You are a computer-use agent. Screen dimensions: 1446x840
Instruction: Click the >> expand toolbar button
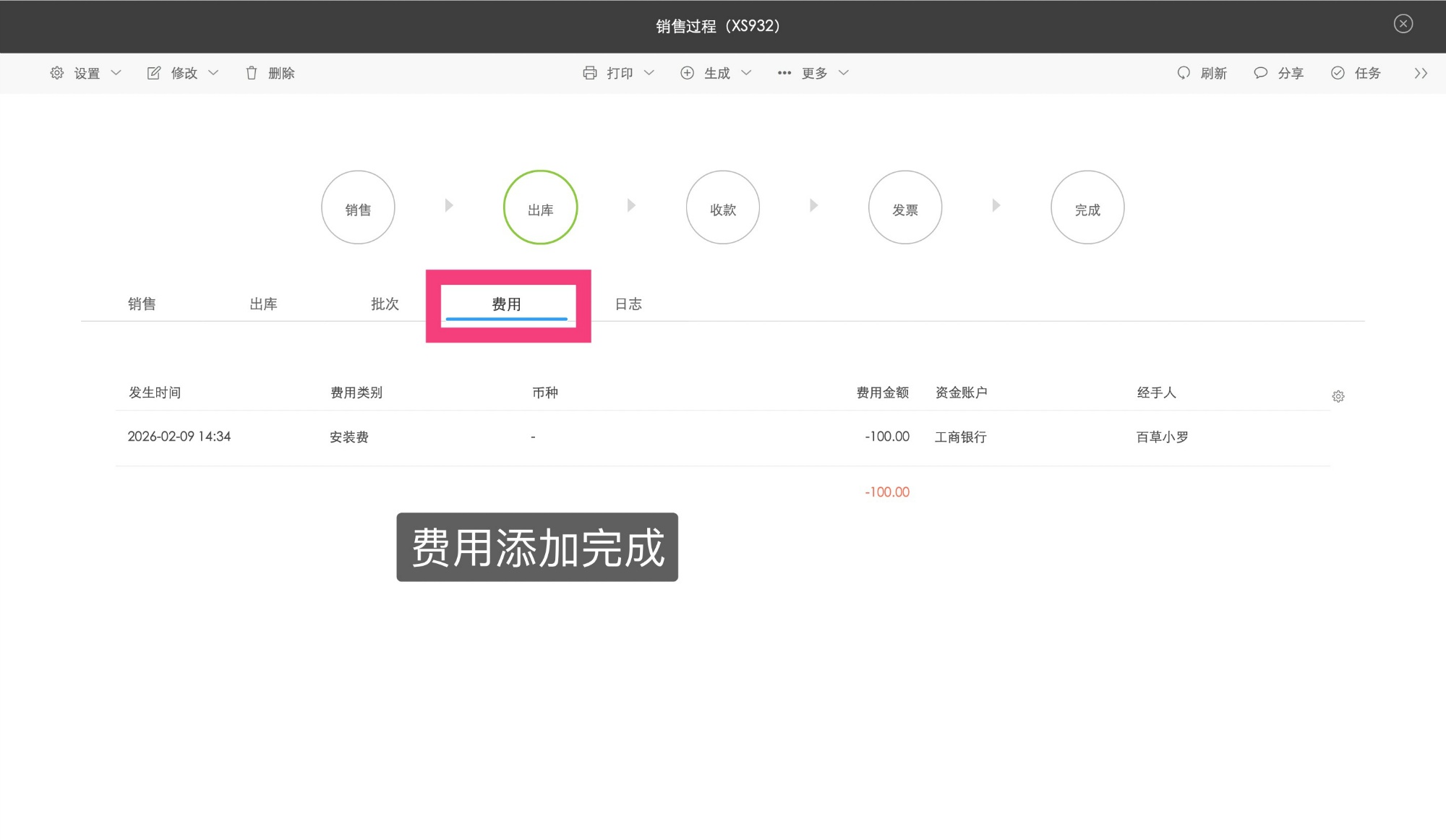1421,72
